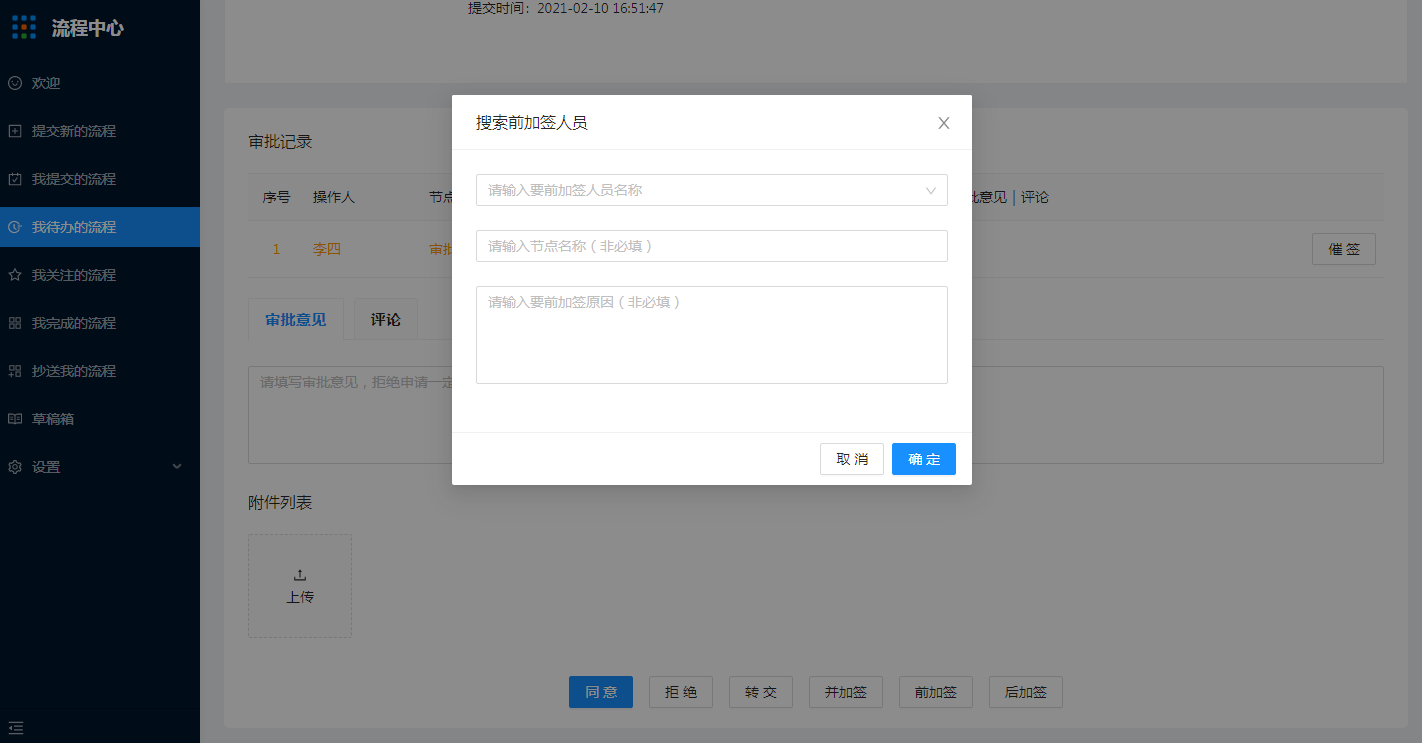Click the checklist icon beside 我提交的流程
Viewport: 1422px width, 743px height.
pyautogui.click(x=15, y=179)
